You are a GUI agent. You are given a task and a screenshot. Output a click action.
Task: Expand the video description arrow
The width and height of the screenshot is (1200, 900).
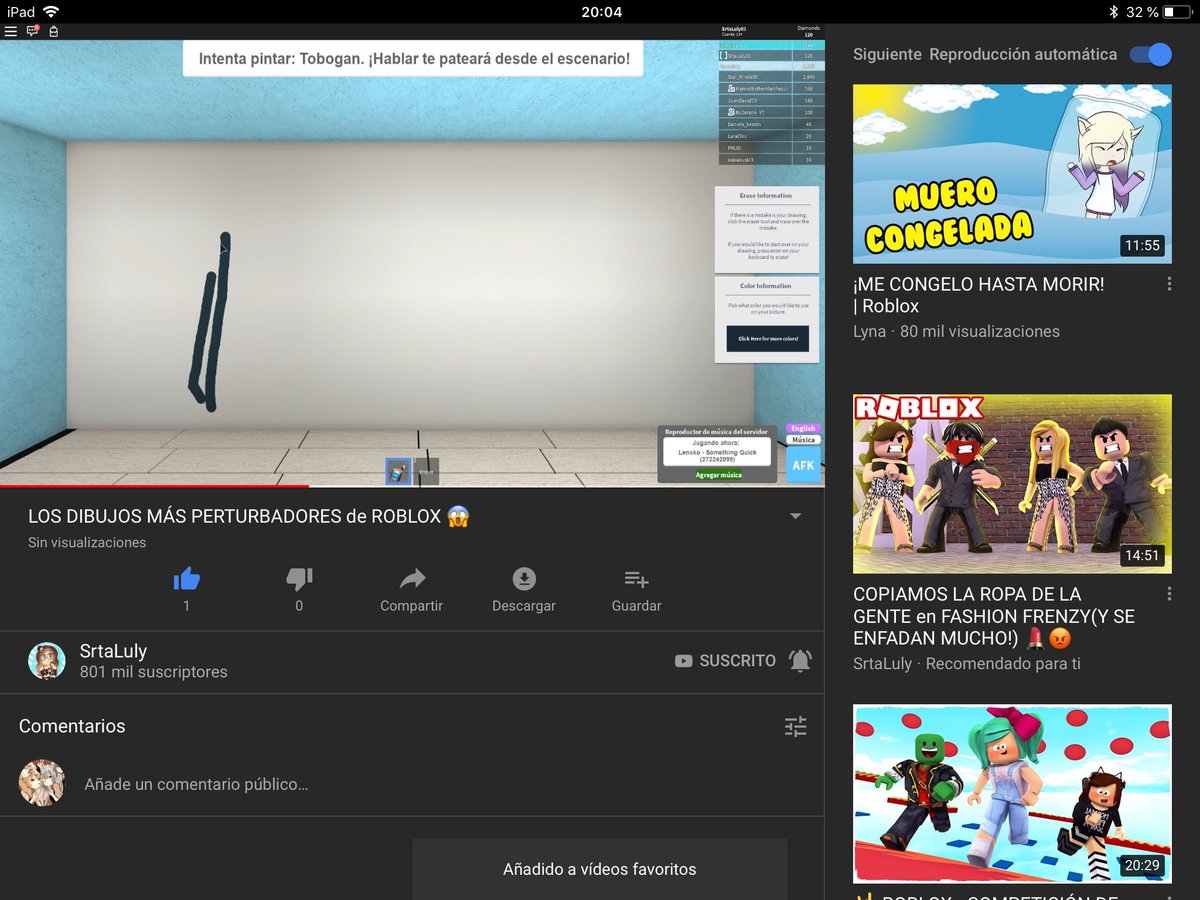point(796,516)
